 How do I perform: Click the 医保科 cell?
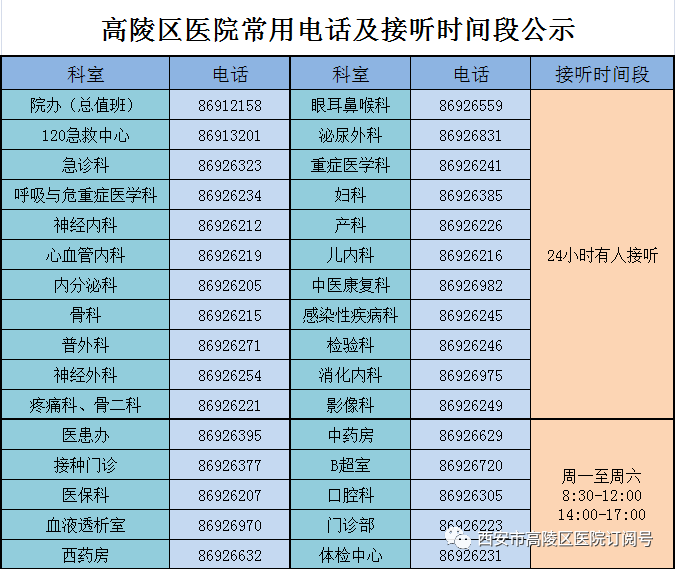click(85, 495)
